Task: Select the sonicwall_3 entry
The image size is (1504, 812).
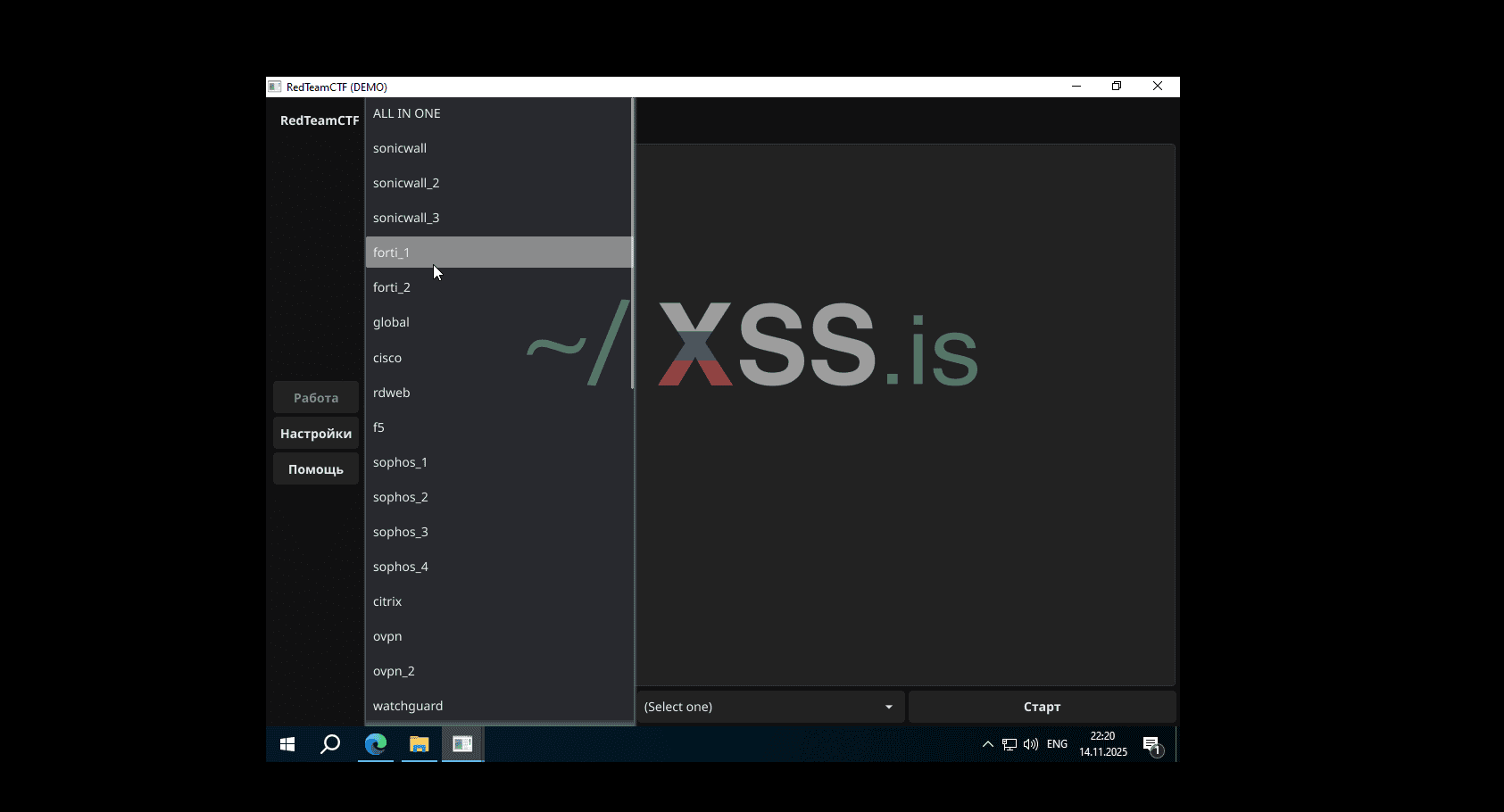Action: tap(498, 218)
